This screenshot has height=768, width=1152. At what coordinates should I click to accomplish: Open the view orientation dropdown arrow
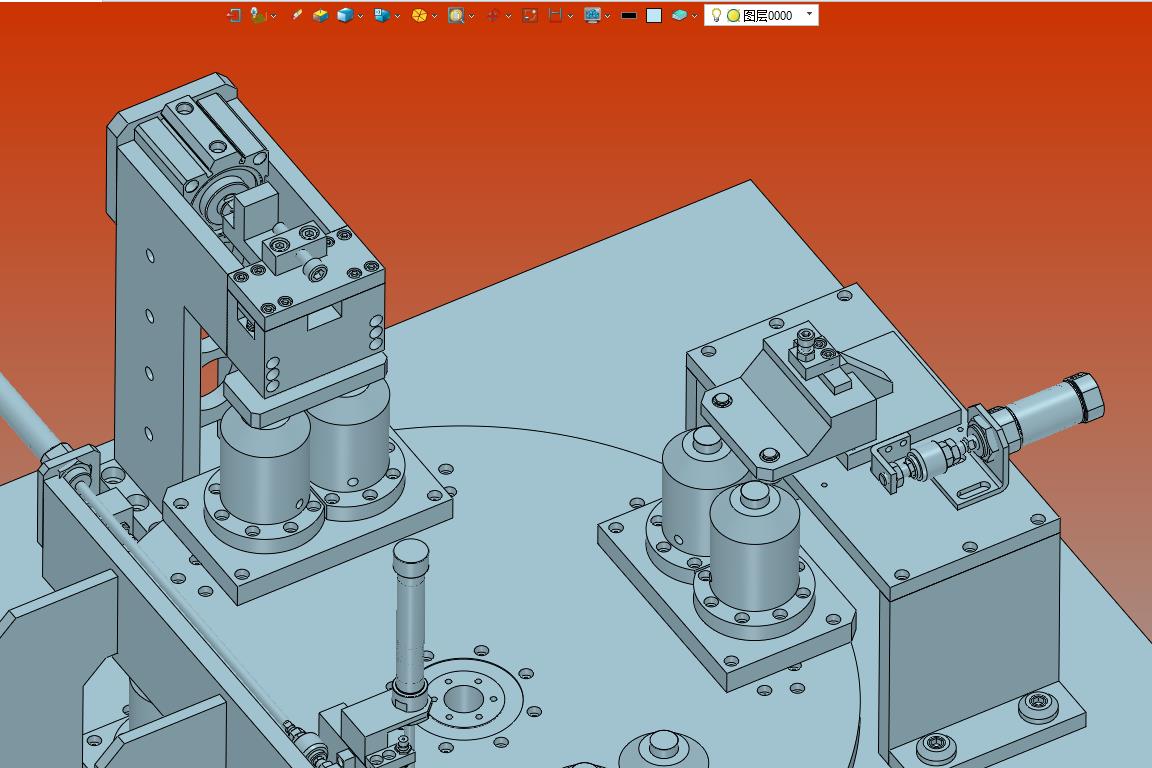point(397,15)
